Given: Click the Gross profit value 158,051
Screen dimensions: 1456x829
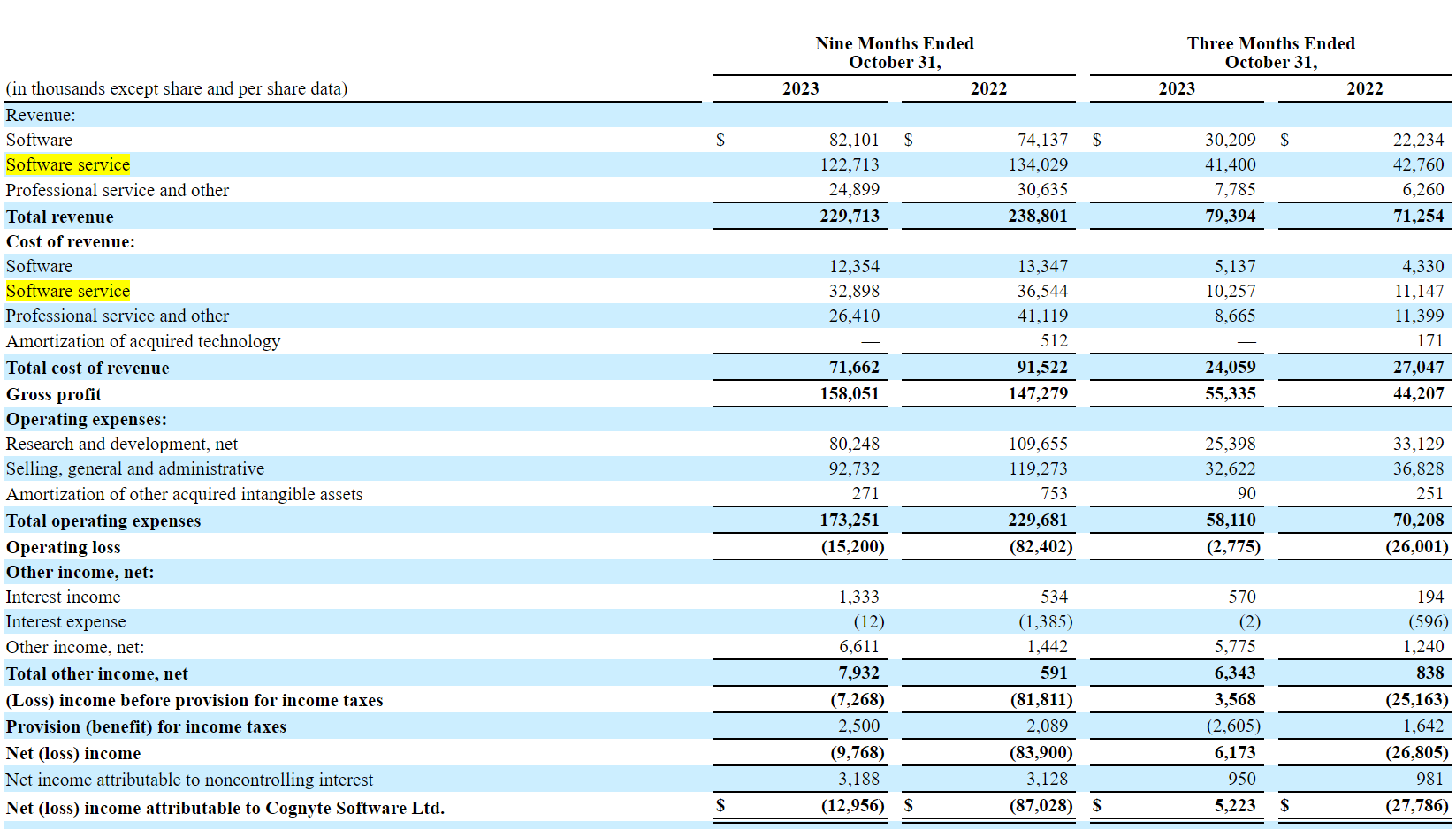Looking at the screenshot, I should (851, 394).
